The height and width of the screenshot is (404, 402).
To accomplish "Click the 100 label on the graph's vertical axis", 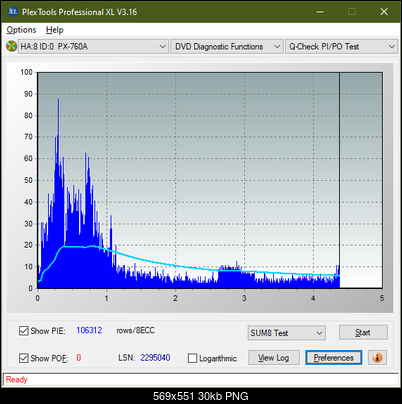I will pyautogui.click(x=26, y=72).
